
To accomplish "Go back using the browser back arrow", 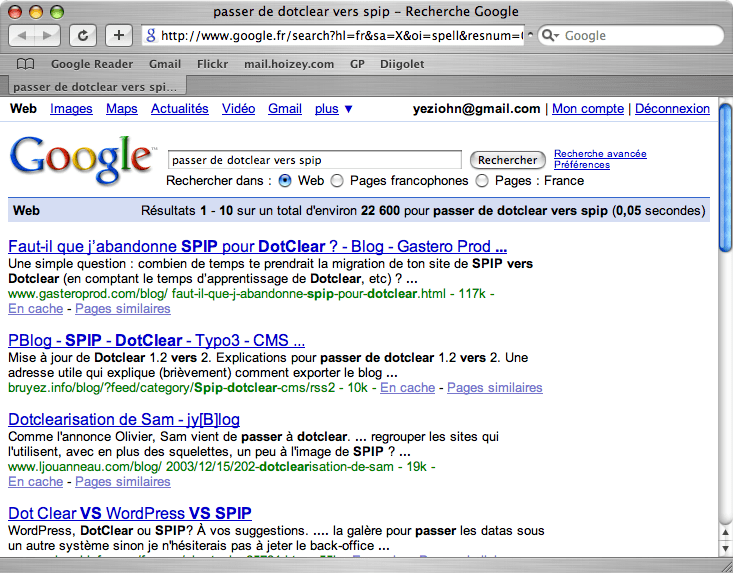I will coord(22,36).
